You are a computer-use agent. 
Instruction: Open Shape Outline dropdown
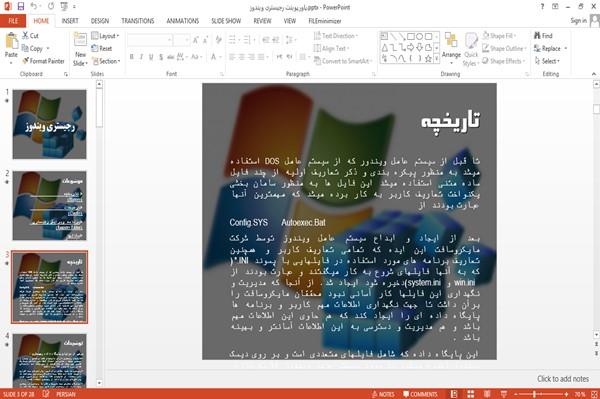504,48
